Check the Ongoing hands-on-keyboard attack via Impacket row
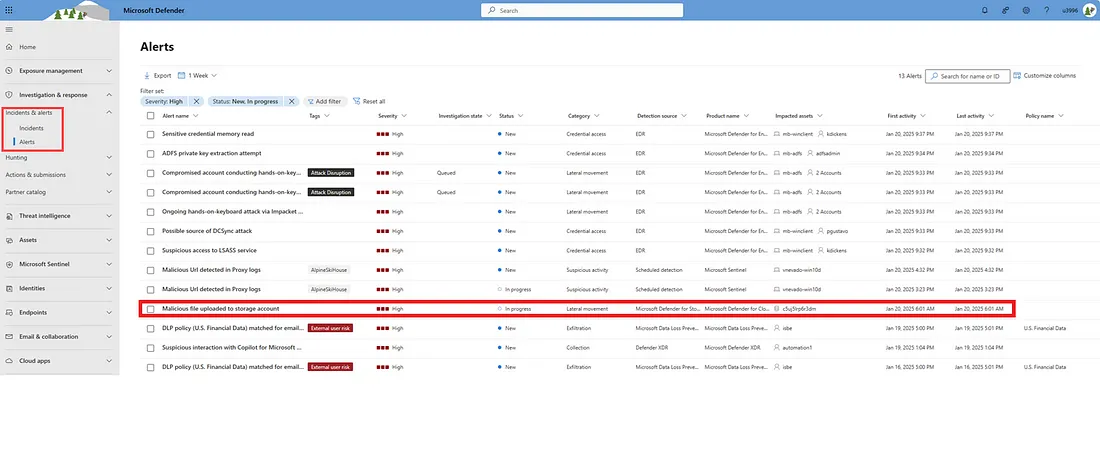The image size is (1100, 475). [x=151, y=211]
